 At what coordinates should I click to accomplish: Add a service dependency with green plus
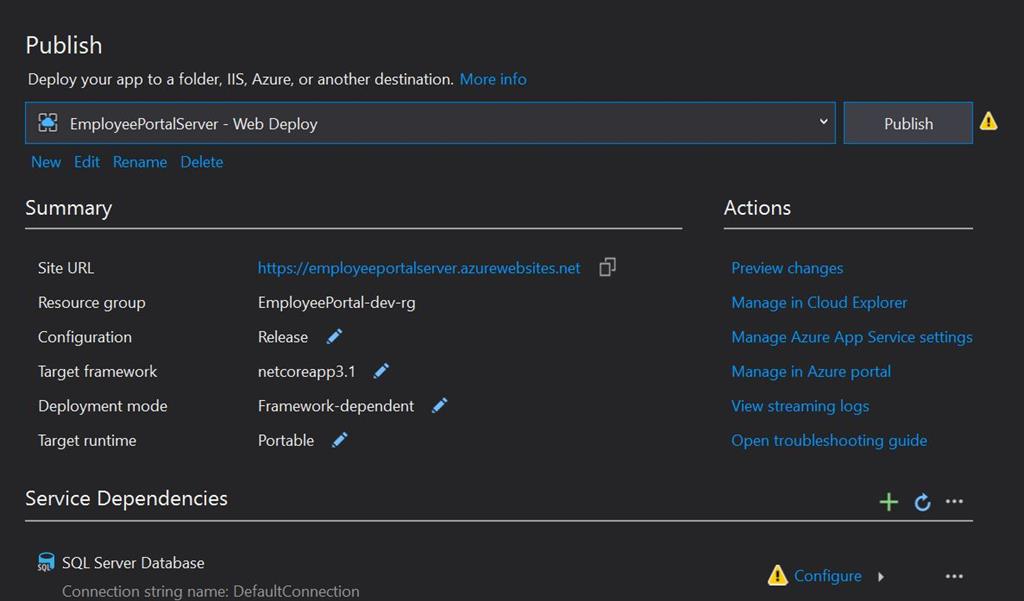pyautogui.click(x=888, y=502)
